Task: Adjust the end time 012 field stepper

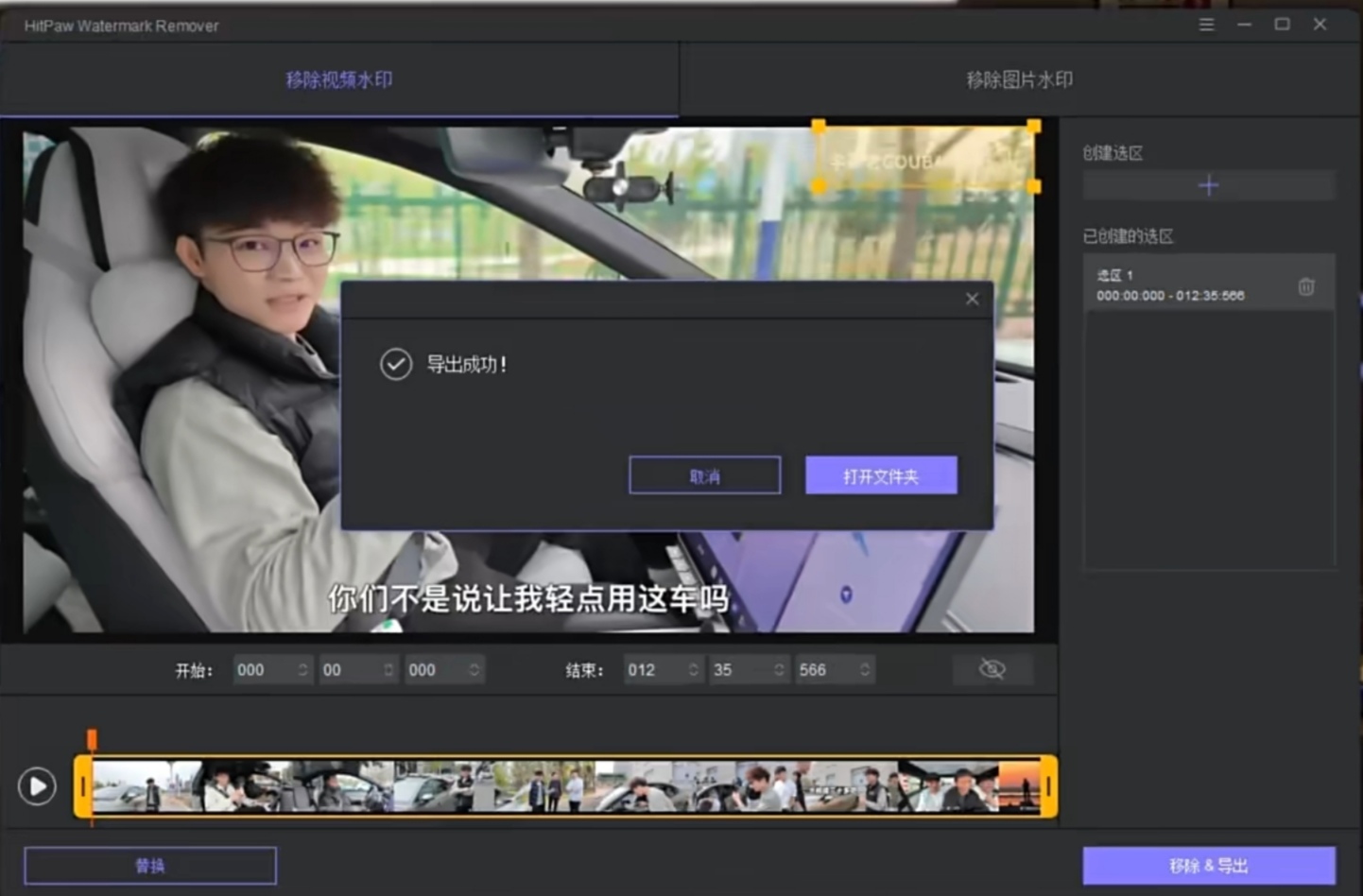Action: [693, 669]
